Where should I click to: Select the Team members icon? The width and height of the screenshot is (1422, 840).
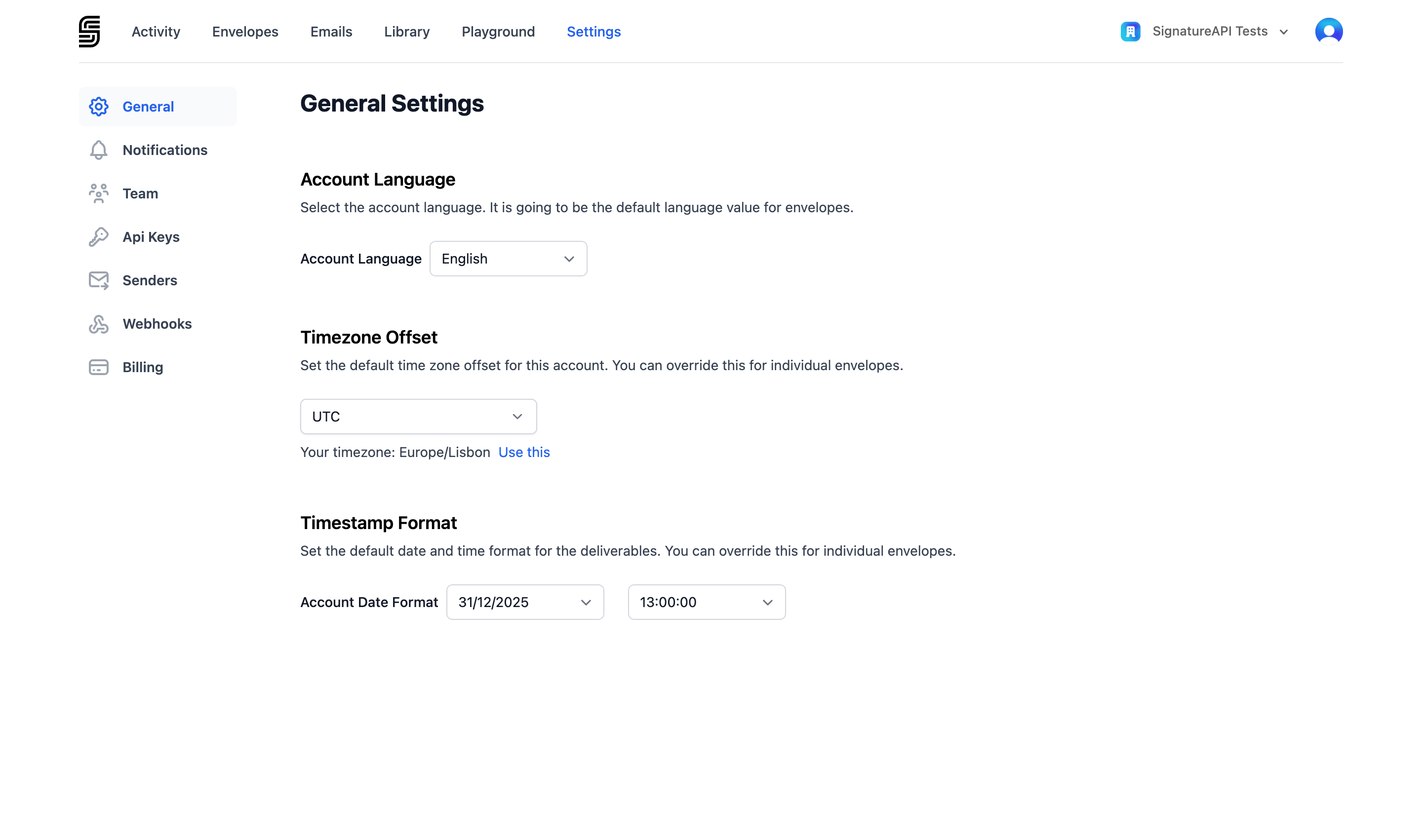99,193
